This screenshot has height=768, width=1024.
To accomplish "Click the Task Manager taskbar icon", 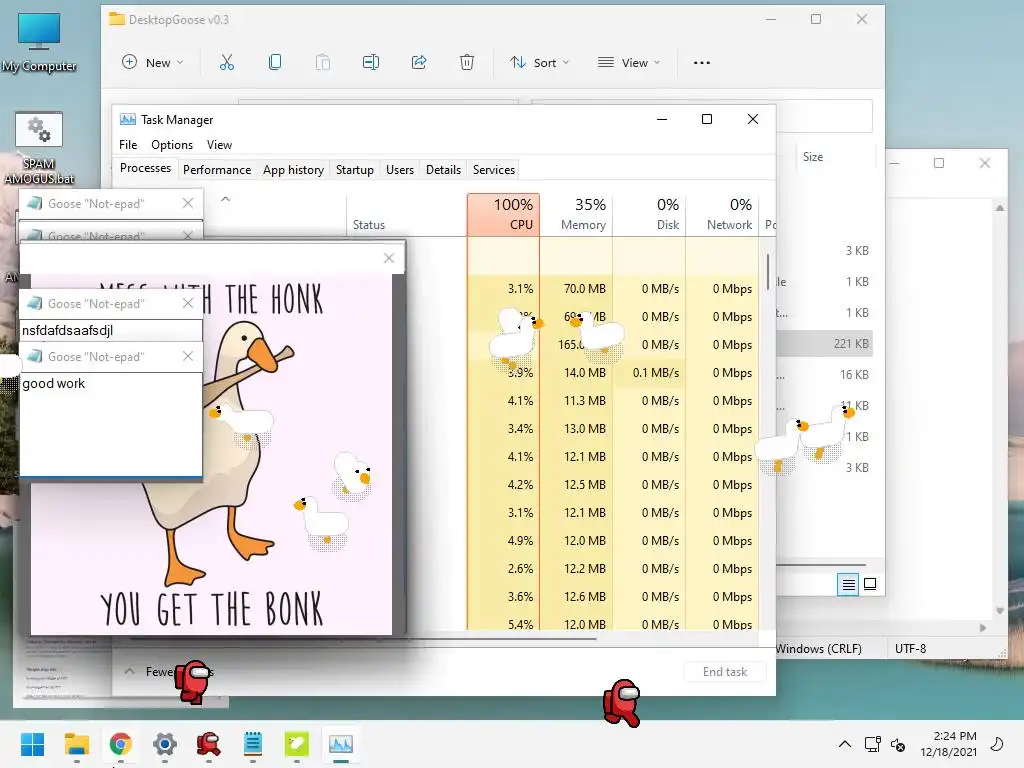I will [341, 744].
